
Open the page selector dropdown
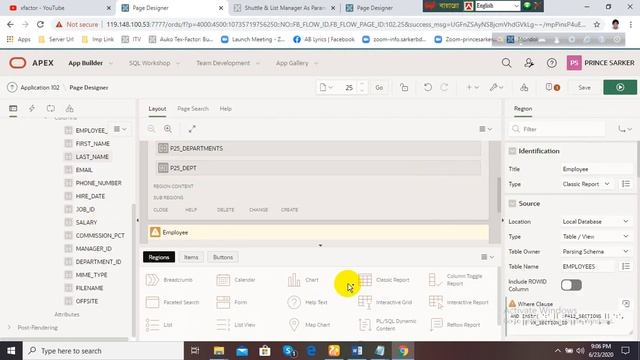(327, 87)
